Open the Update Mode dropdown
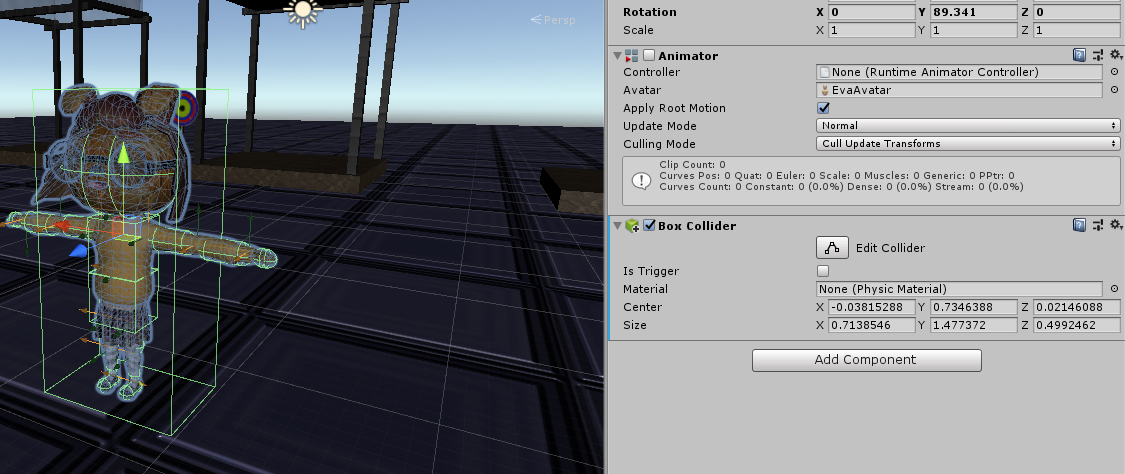Screen dimensions: 1125x474 tap(968, 126)
